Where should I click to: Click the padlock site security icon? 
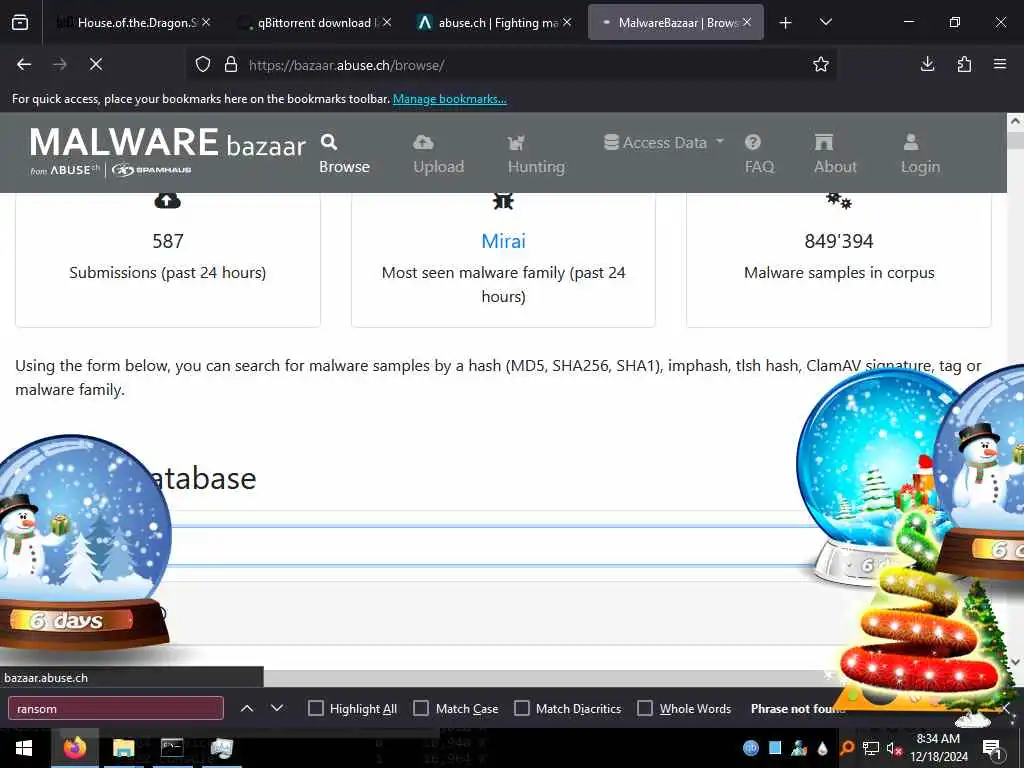click(x=231, y=65)
